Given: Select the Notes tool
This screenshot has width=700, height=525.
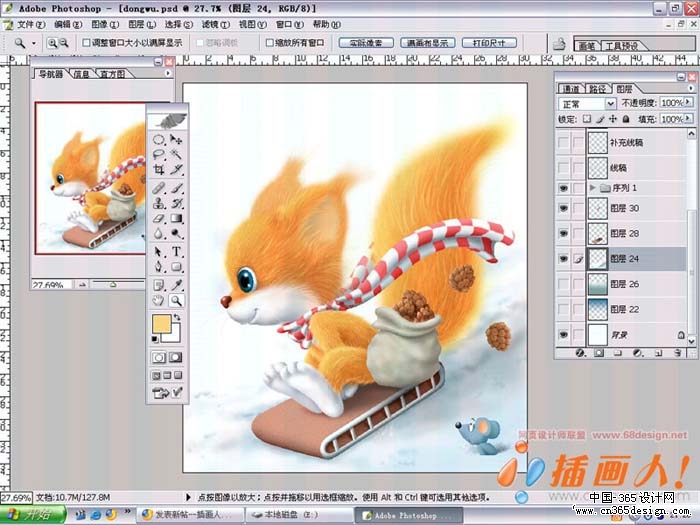Looking at the screenshot, I should (159, 285).
